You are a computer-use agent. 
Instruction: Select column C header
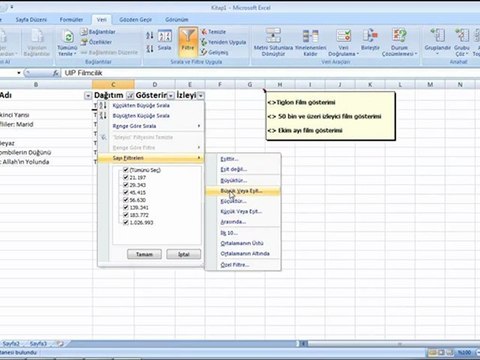tap(113, 85)
